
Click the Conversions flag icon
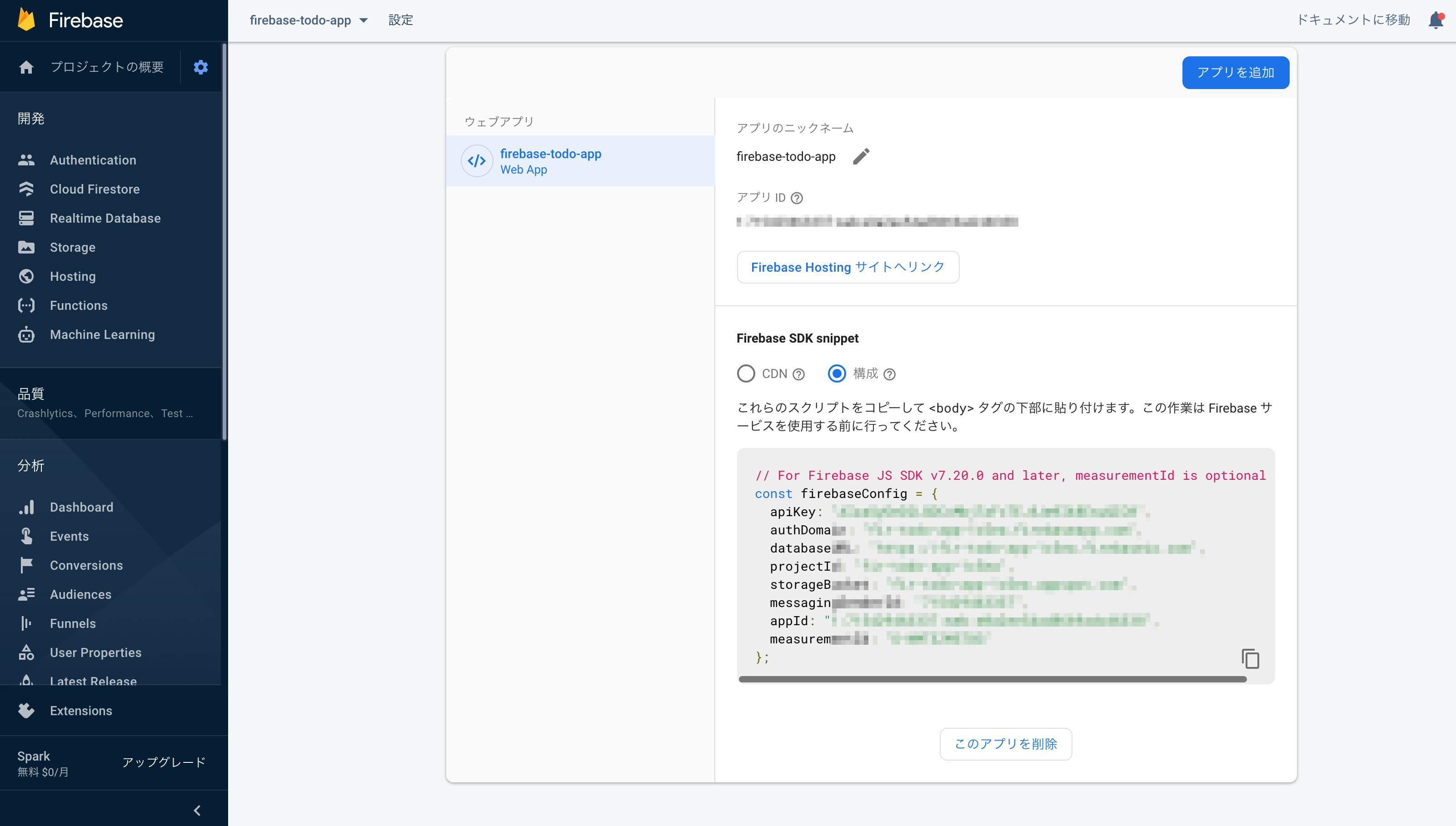click(x=26, y=565)
